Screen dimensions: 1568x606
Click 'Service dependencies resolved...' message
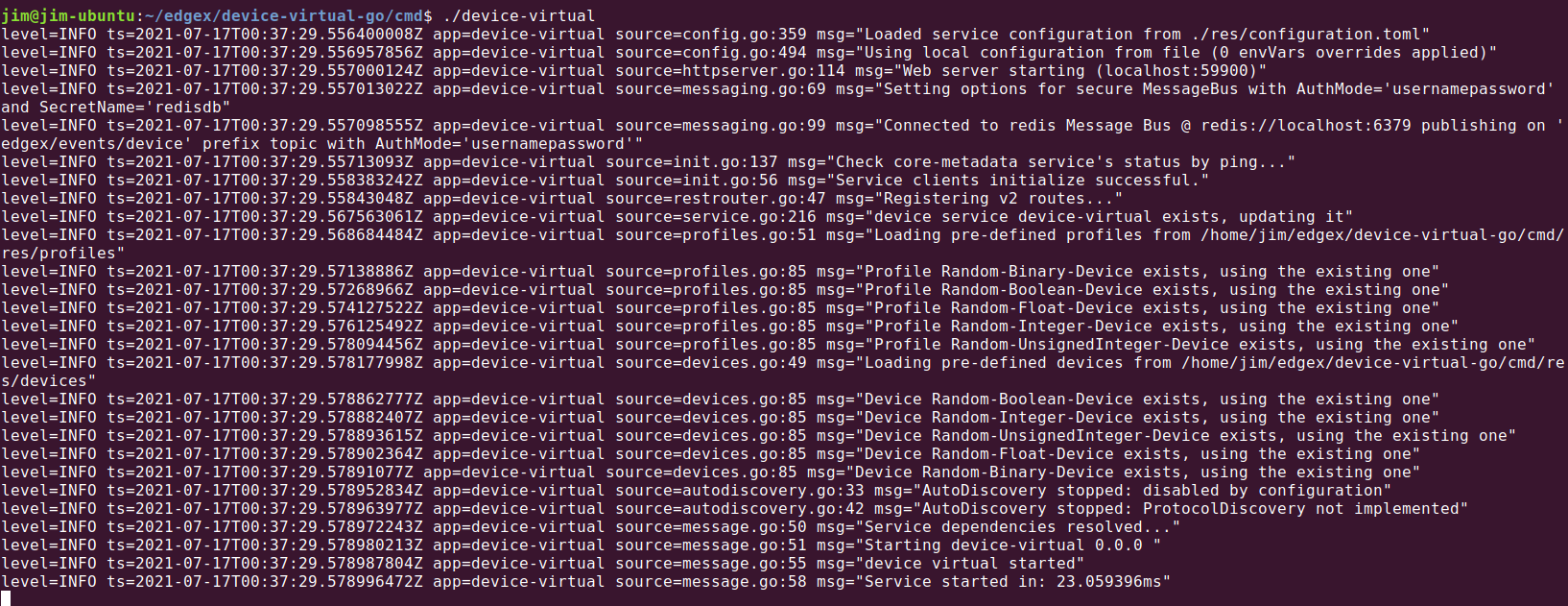(1017, 526)
